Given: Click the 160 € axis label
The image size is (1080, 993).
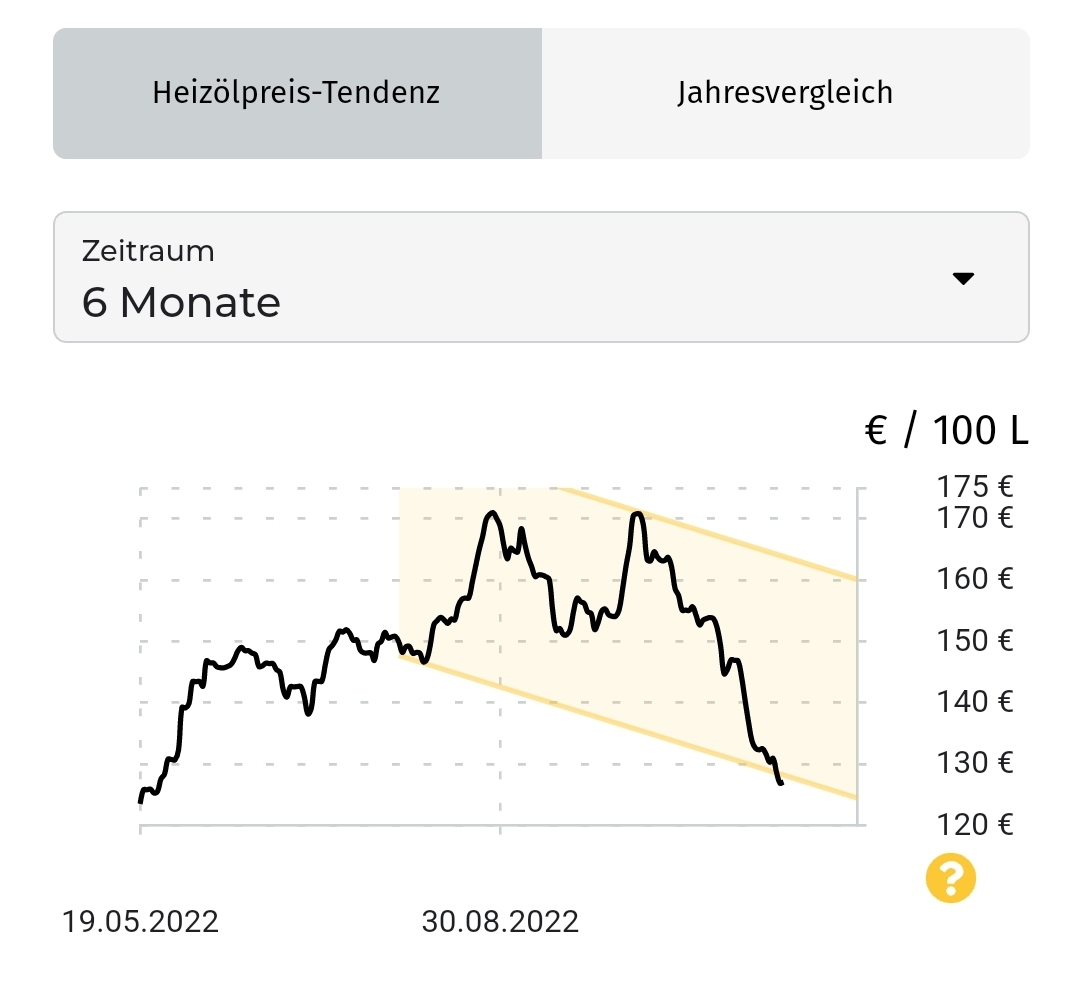Looking at the screenshot, I should 975,579.
